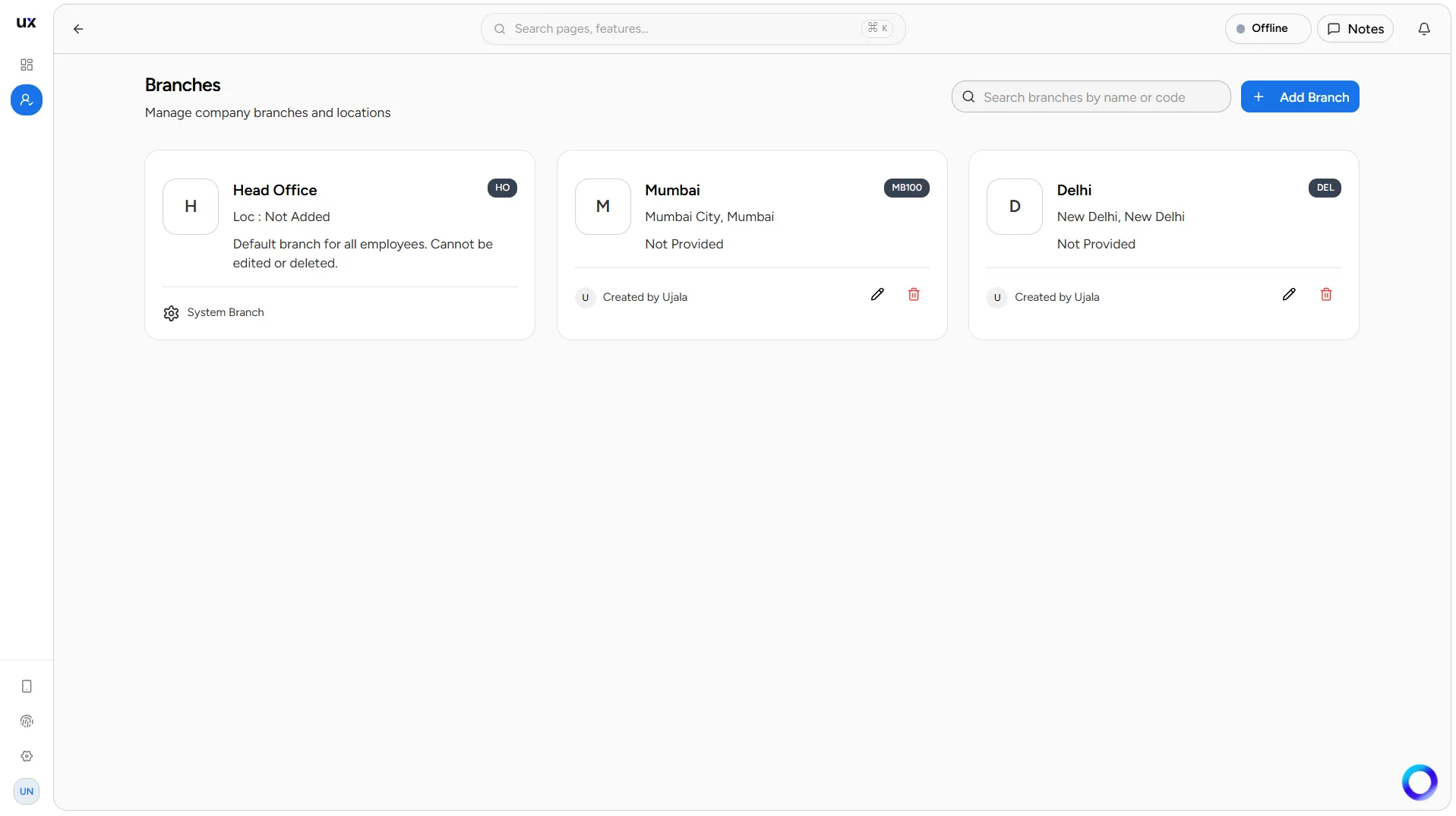Click the U avatar in the Mumbai card

tap(585, 298)
